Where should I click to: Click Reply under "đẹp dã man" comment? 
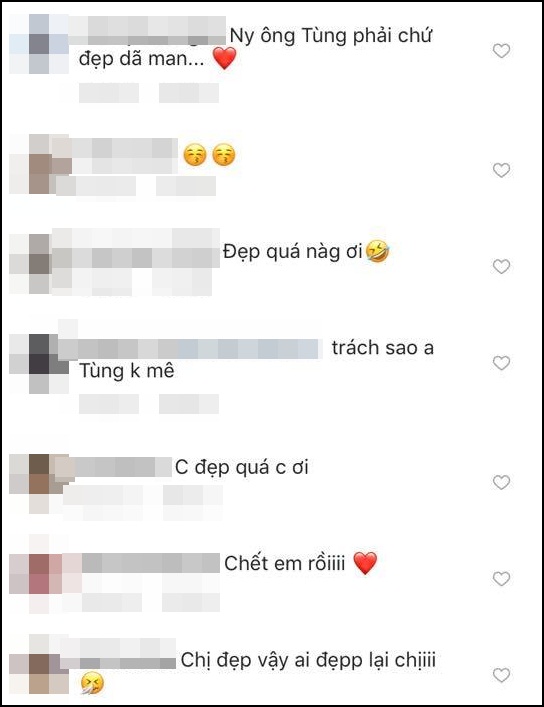tap(189, 93)
